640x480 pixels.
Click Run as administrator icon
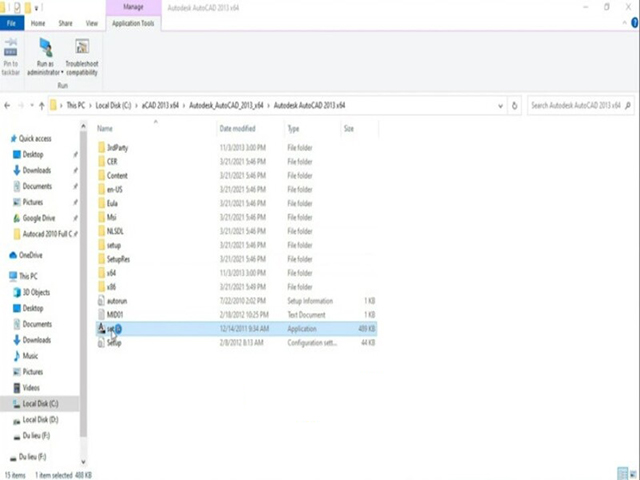[45, 47]
